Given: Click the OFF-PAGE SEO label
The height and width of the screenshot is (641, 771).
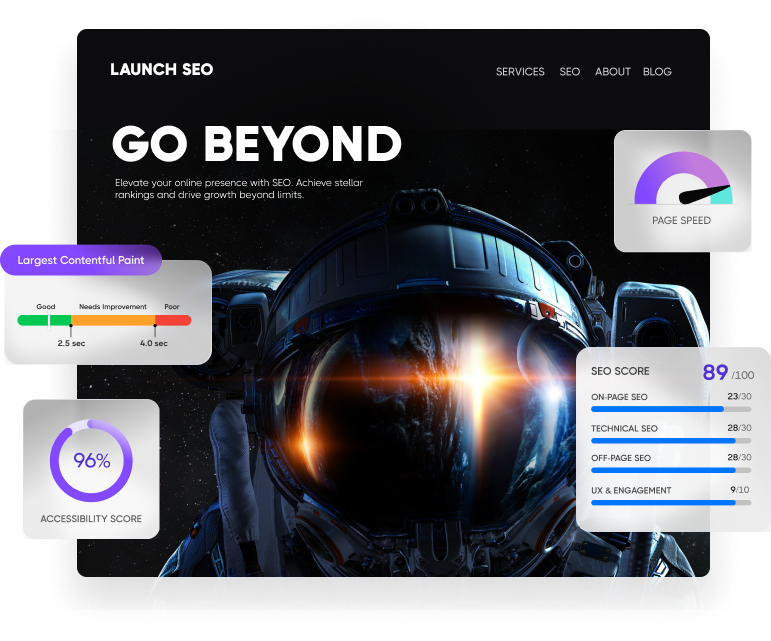Looking at the screenshot, I should [x=621, y=458].
